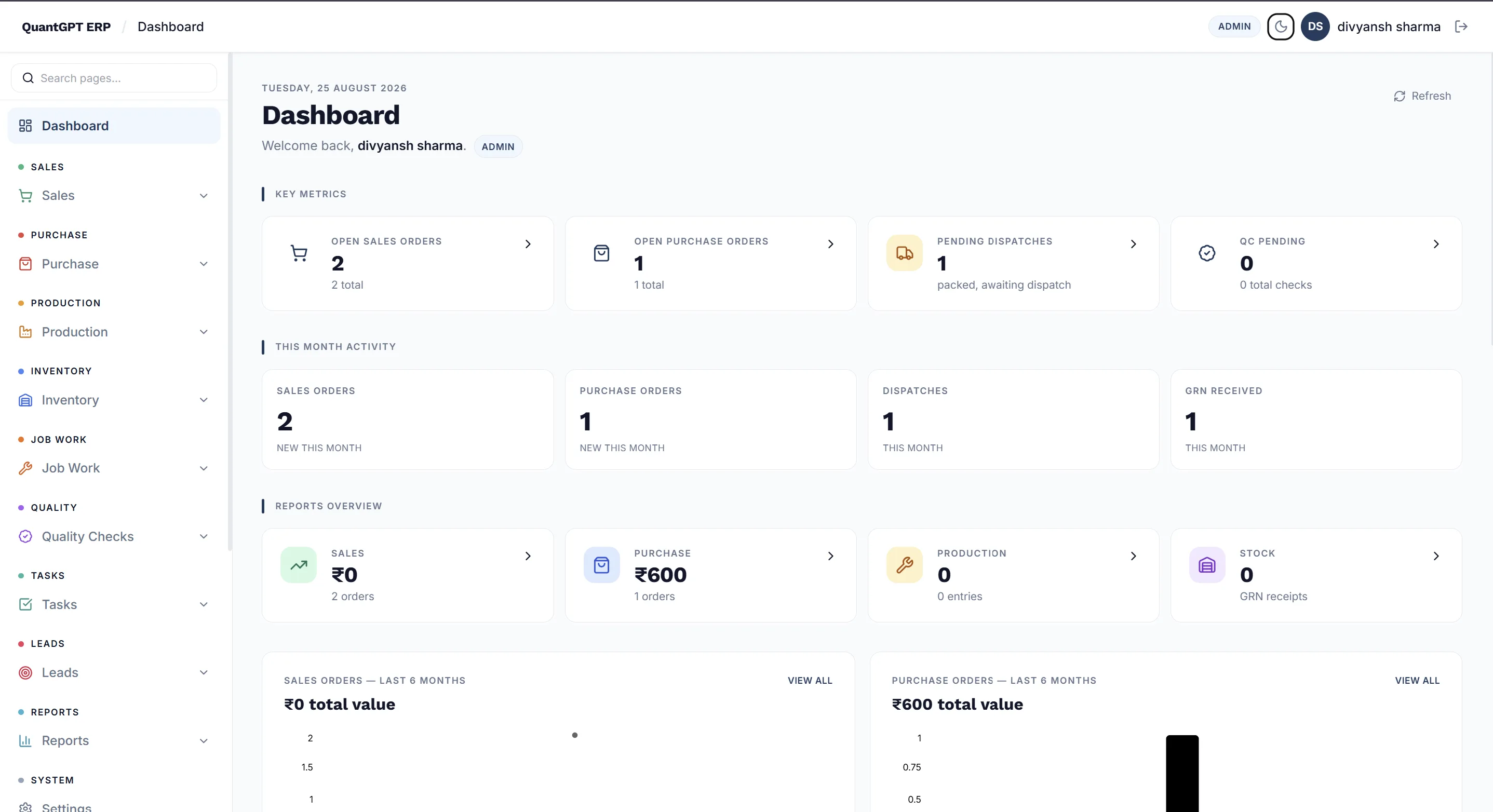This screenshot has height=812, width=1493.
Task: Open the Production report card arrow
Action: 1133,557
